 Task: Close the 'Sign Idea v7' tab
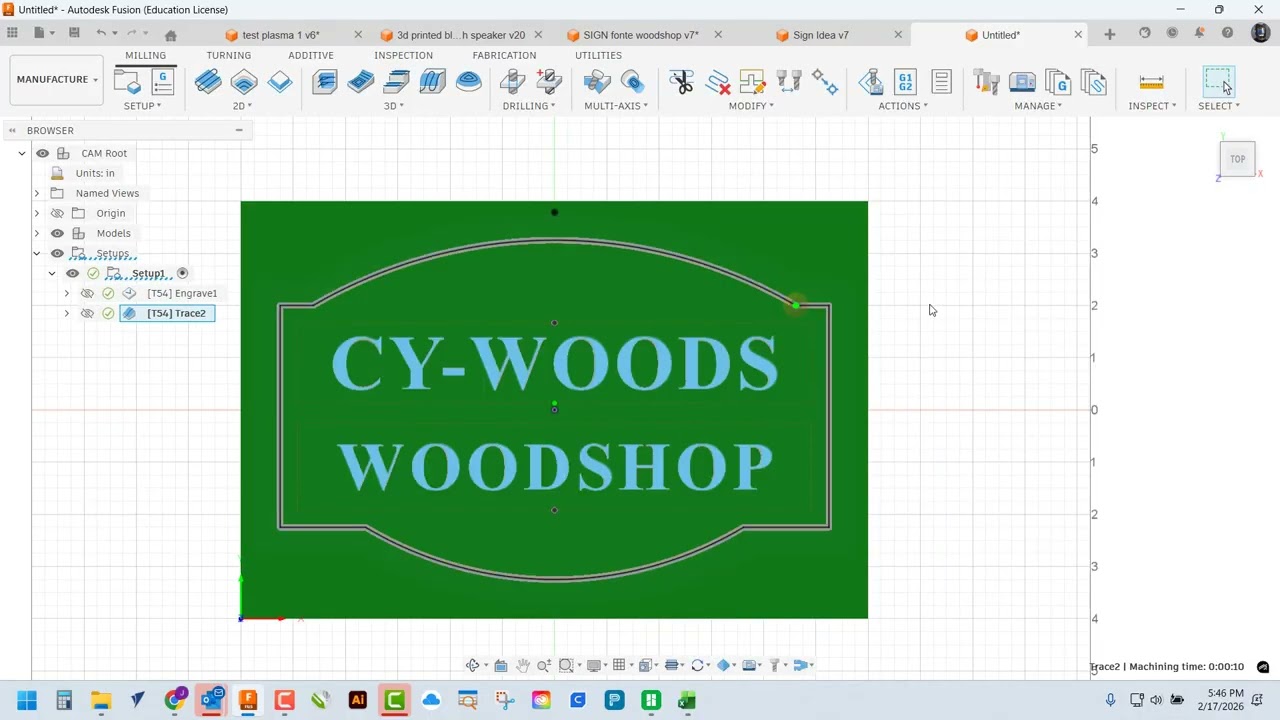898,35
